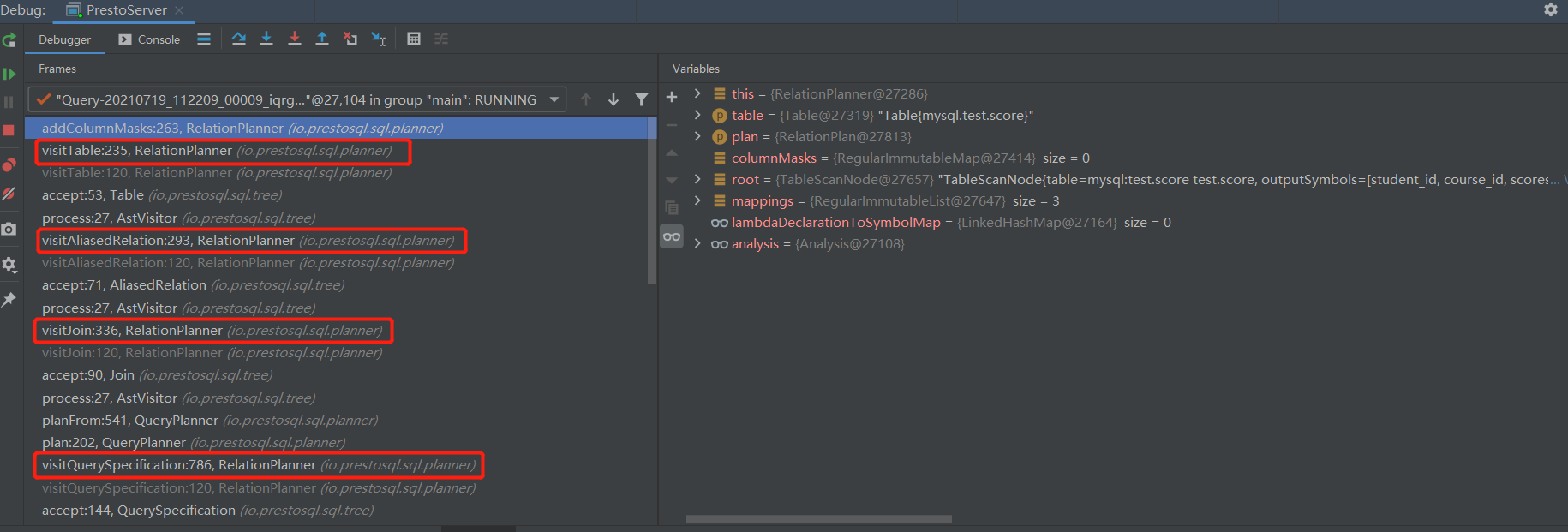Click the Drop Frame icon

pos(350,39)
